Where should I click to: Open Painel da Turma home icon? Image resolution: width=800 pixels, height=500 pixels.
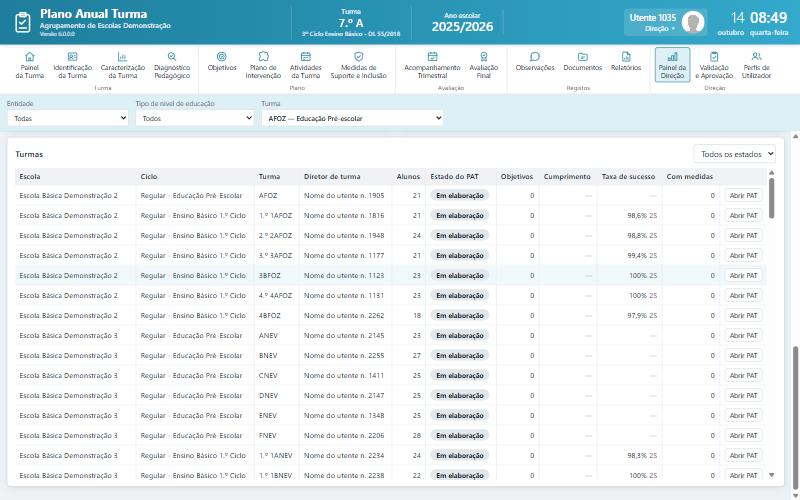point(30,57)
